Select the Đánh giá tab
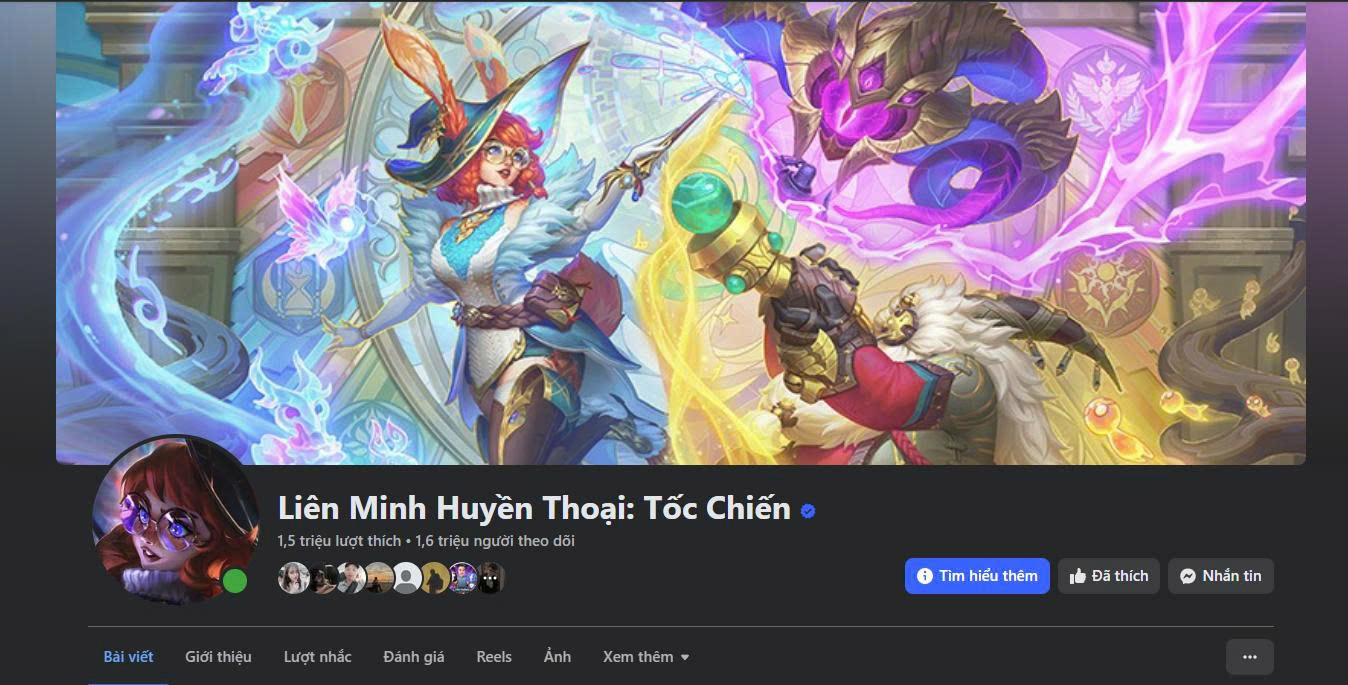The image size is (1348, 685). click(x=414, y=657)
